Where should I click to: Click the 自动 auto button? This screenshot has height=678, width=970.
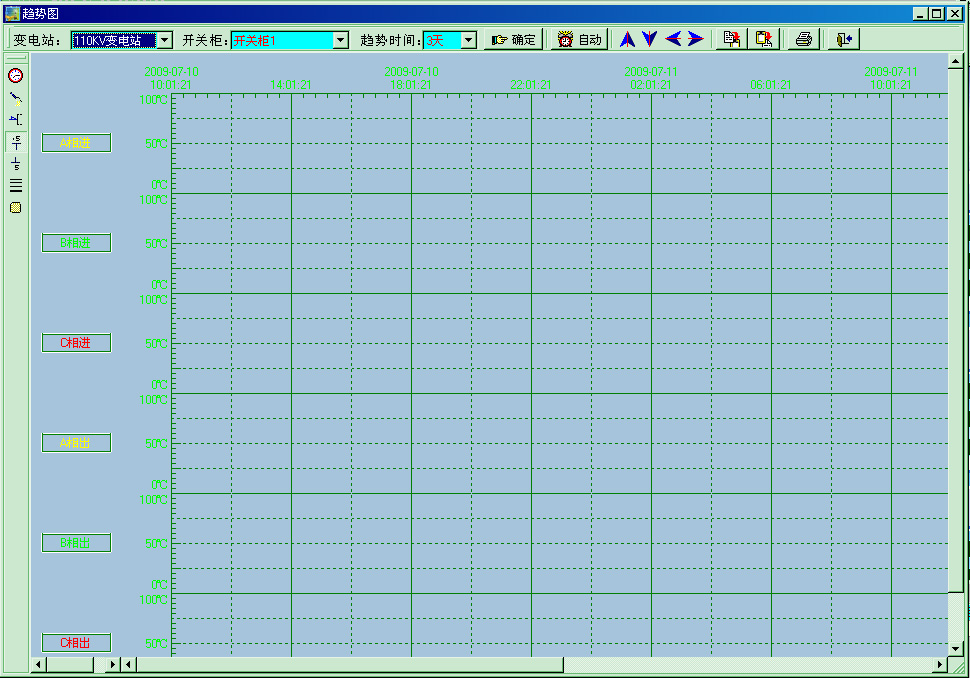580,40
